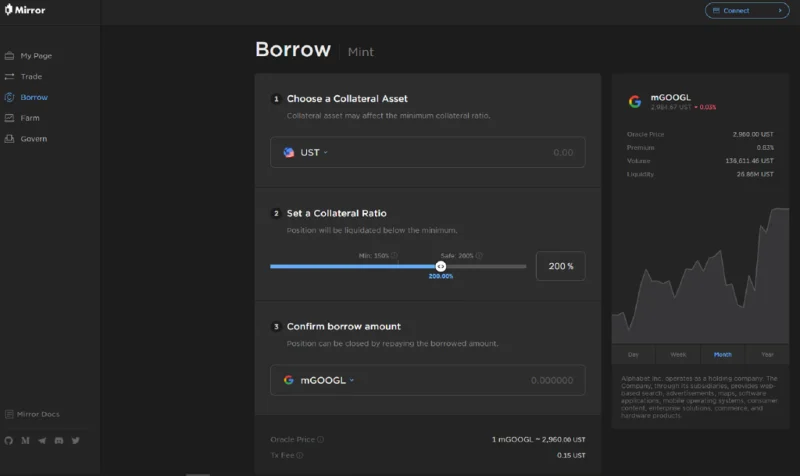Click the Choose a Collateral Asset heading
Screen dimensions: 800x476
tap(347, 98)
